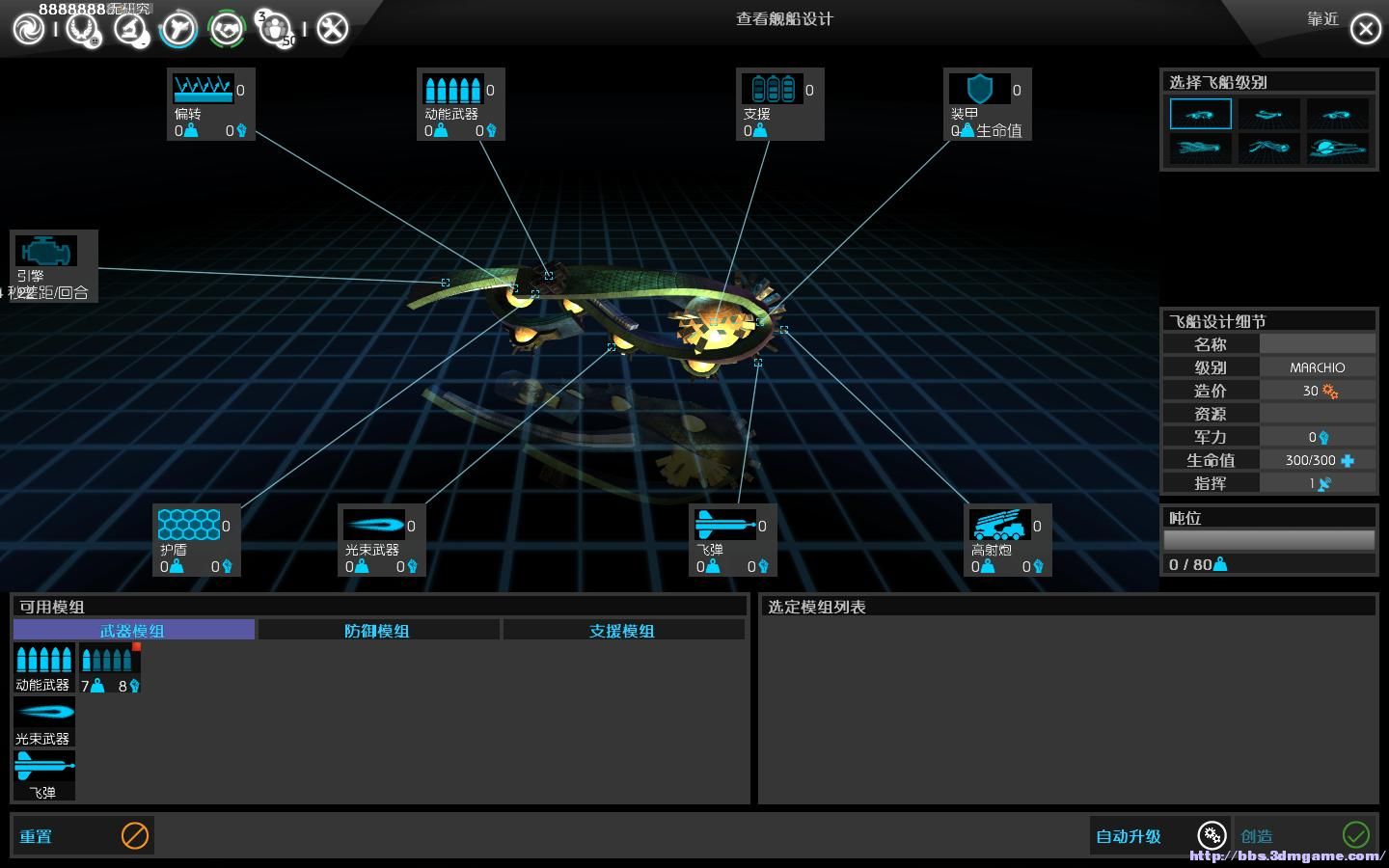Click 飞弹 category in available modules

click(43, 775)
